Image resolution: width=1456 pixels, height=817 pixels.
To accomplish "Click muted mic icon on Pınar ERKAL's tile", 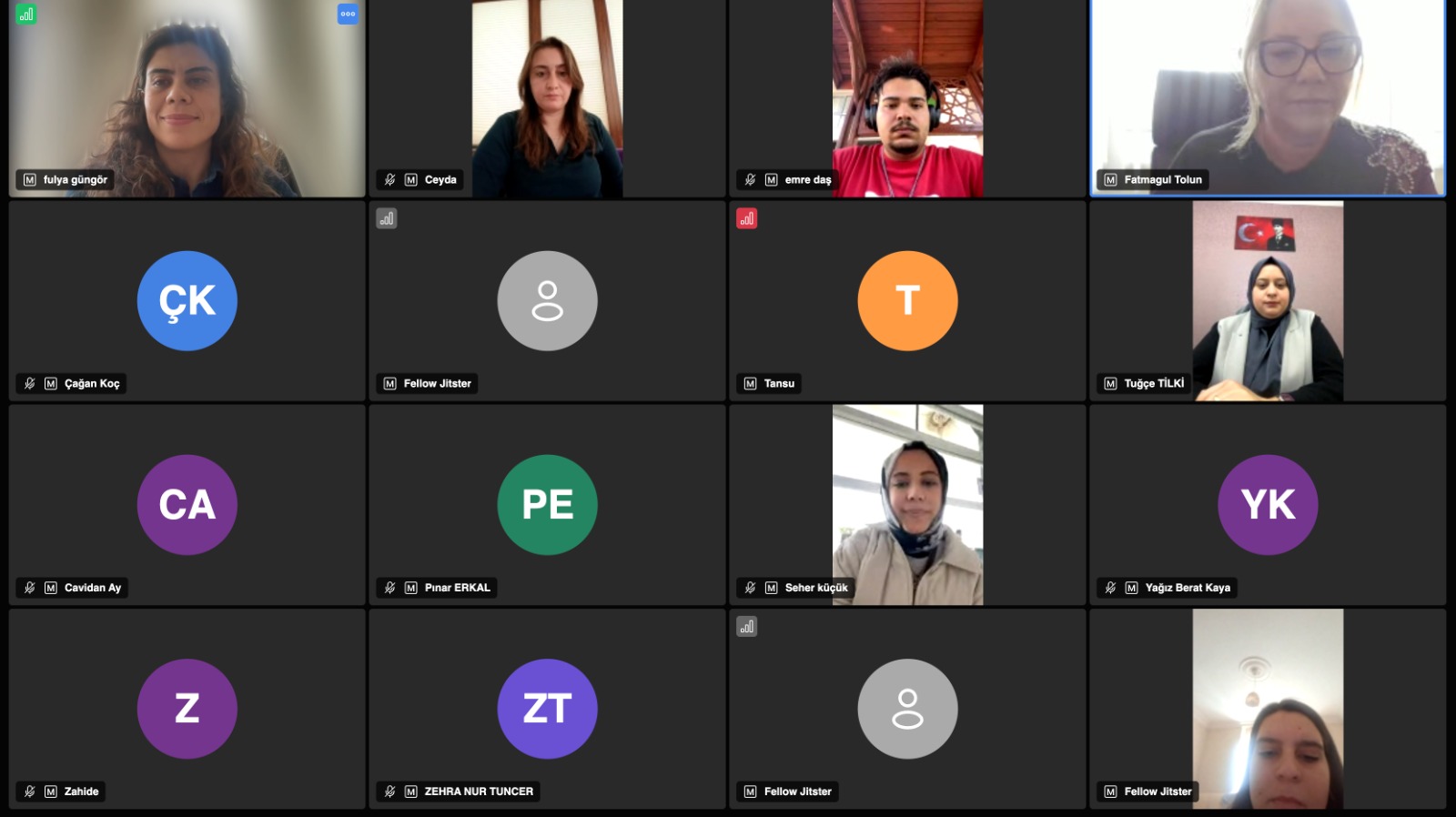I will [x=390, y=588].
